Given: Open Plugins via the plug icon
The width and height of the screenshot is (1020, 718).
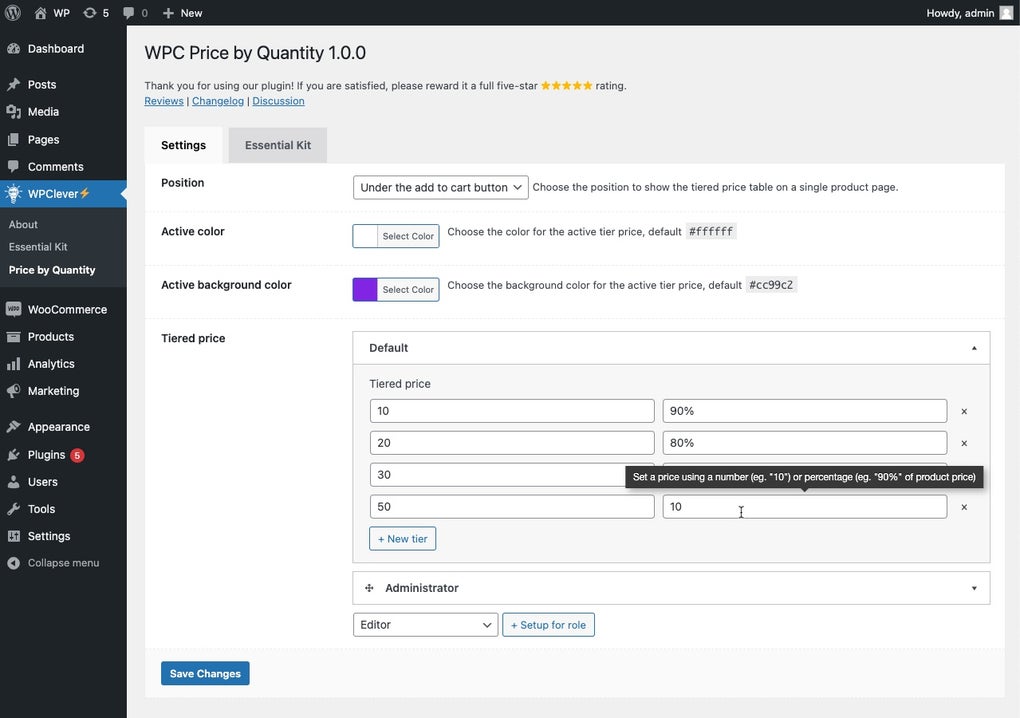Looking at the screenshot, I should pyautogui.click(x=14, y=454).
